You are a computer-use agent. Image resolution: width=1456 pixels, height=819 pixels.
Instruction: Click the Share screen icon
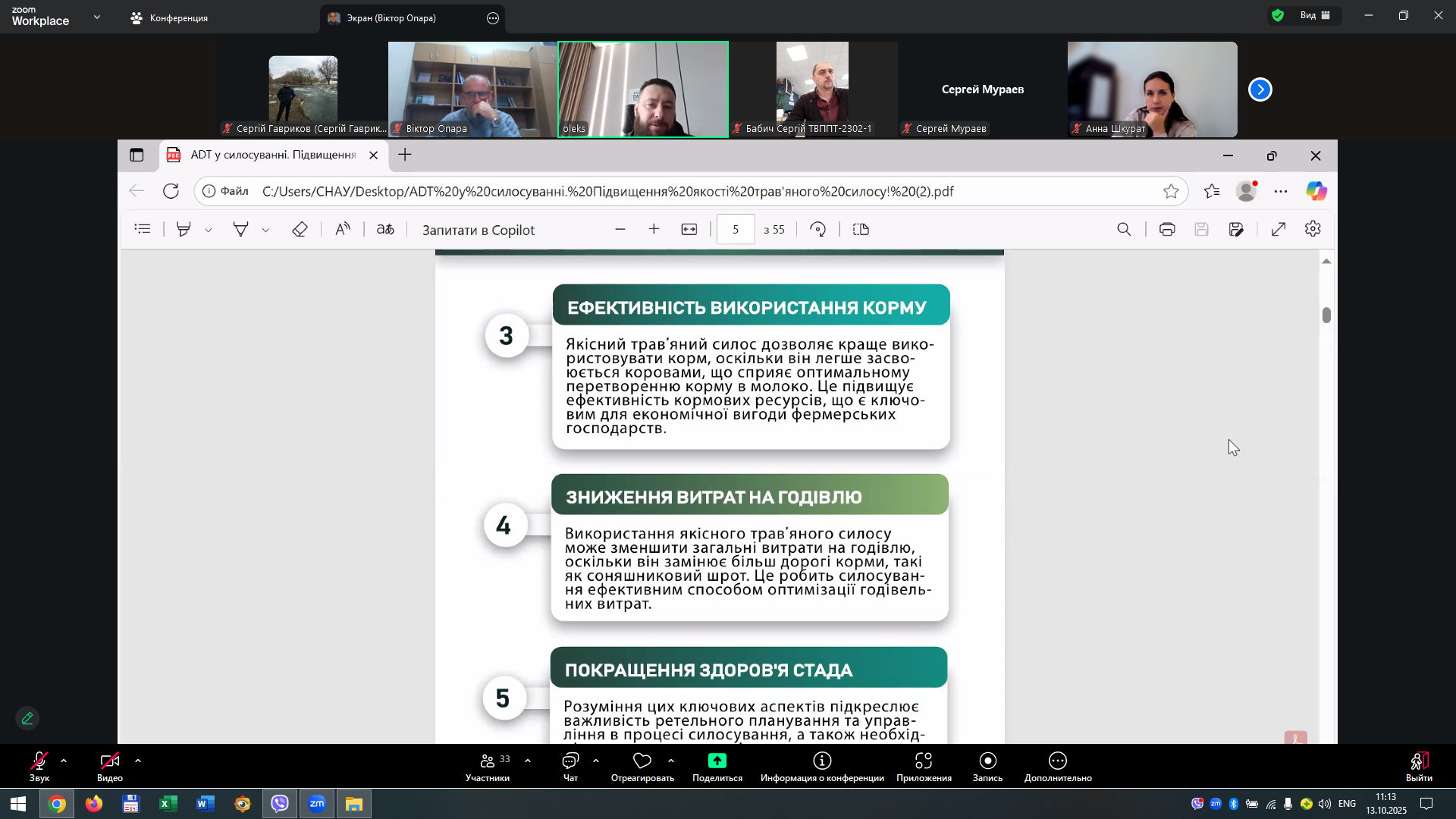717,761
